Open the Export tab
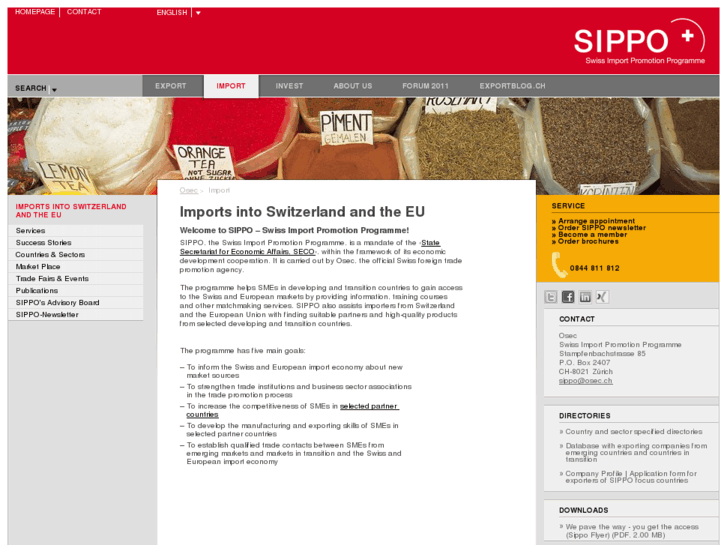This screenshot has height=545, width=727. tap(171, 86)
